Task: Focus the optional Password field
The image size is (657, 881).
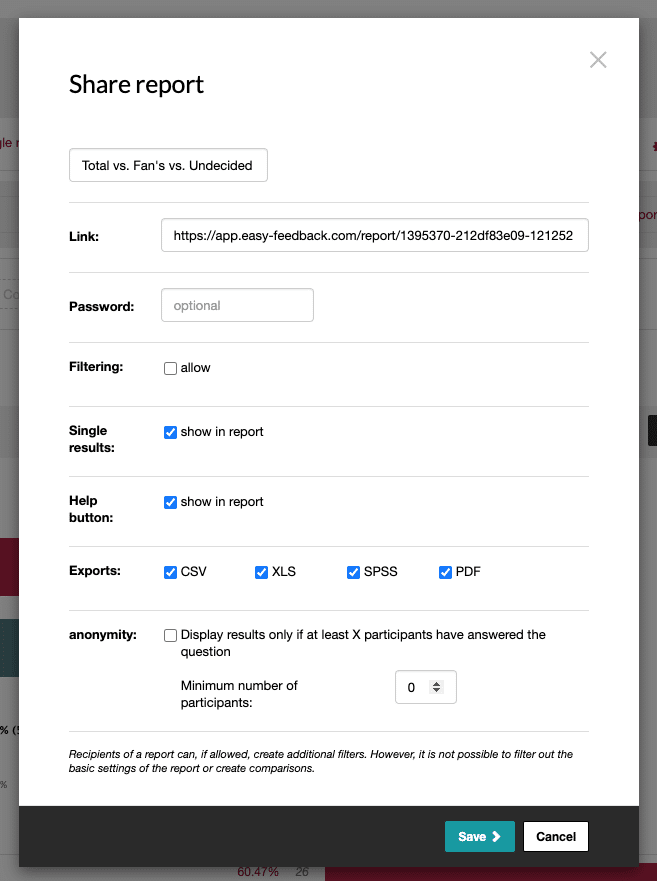Action: 237,305
